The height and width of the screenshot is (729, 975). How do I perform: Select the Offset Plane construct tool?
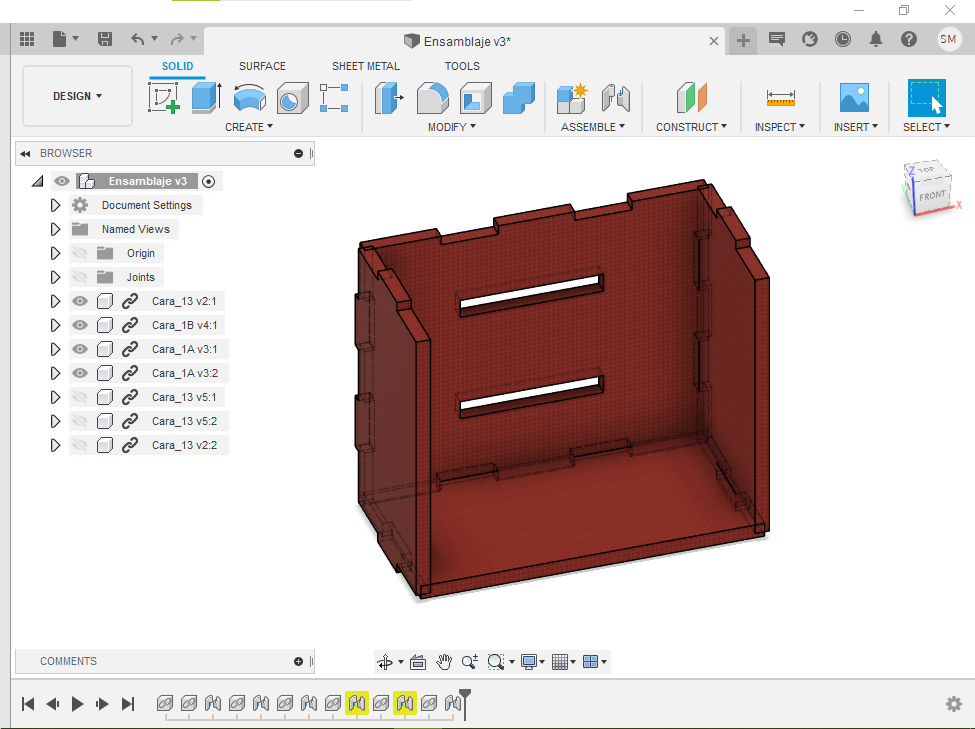tap(691, 98)
